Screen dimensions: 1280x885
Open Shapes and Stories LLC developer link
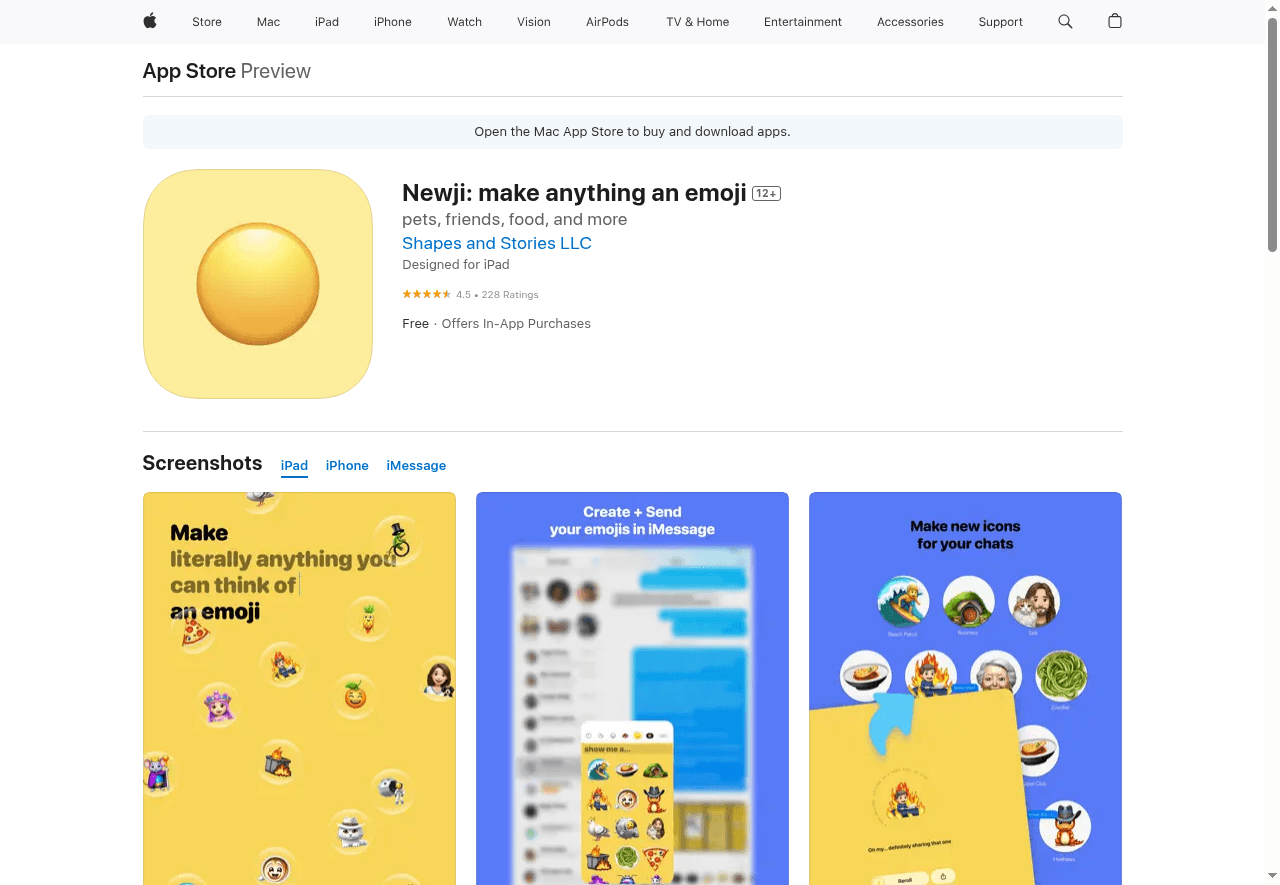tap(497, 243)
